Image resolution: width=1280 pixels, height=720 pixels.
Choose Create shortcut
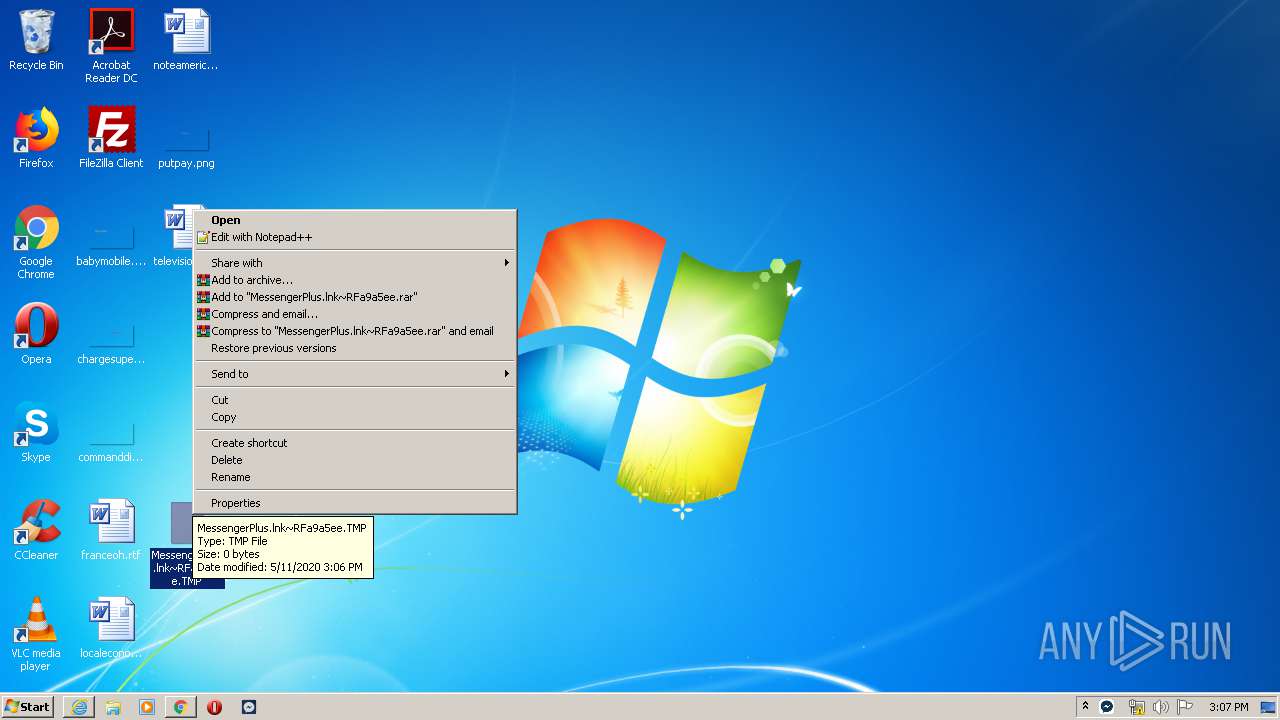coord(355,443)
